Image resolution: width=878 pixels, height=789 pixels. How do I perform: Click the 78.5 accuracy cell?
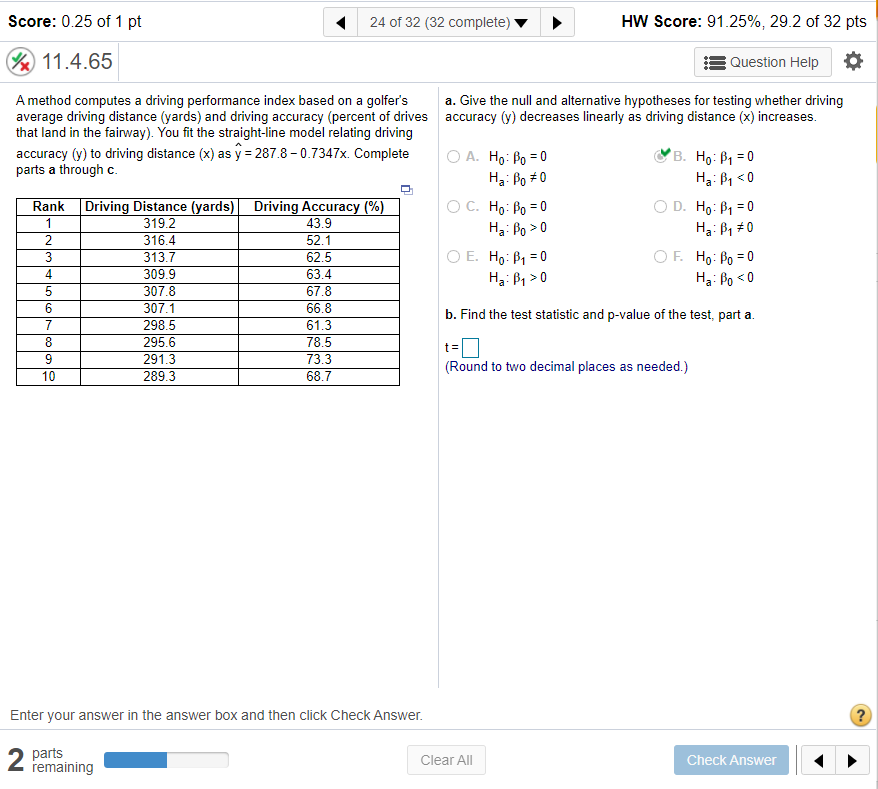pos(319,342)
